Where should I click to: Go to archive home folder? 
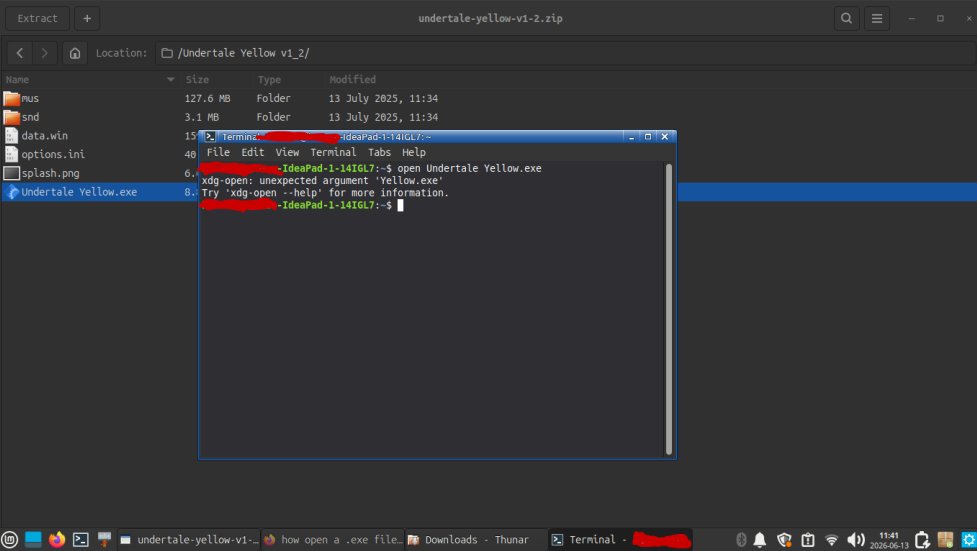[x=75, y=53]
